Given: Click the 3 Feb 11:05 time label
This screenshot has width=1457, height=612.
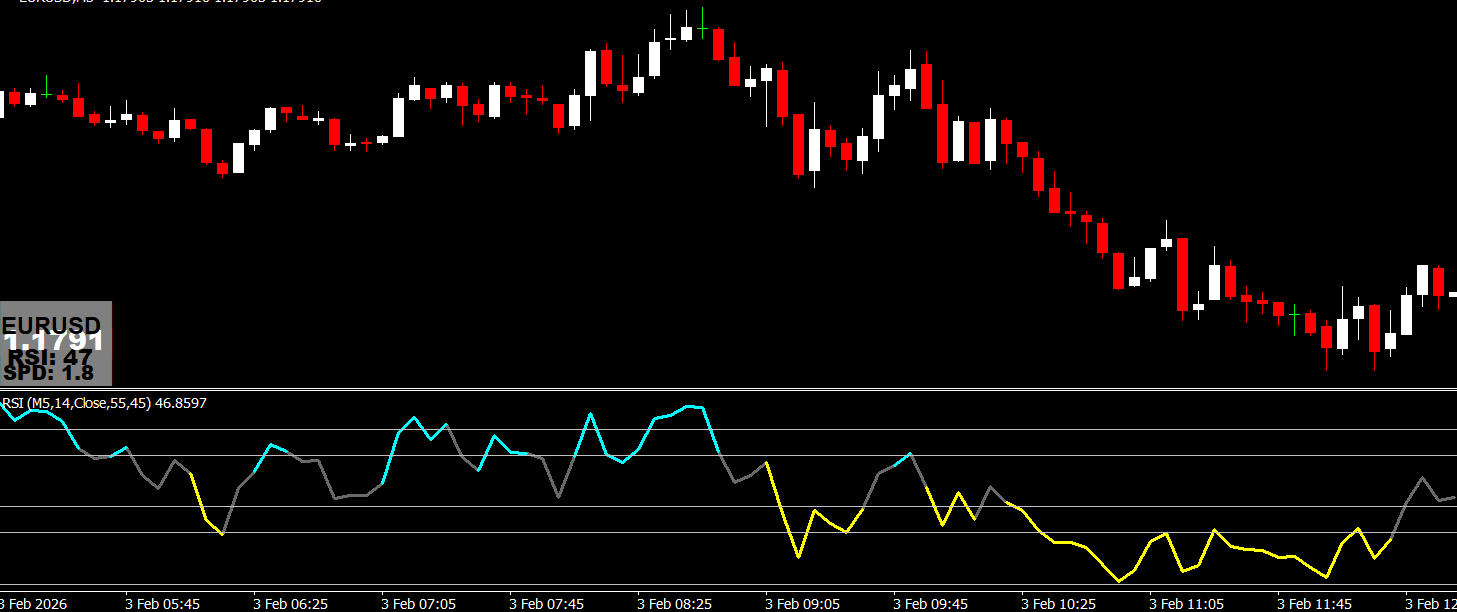Looking at the screenshot, I should (1186, 603).
